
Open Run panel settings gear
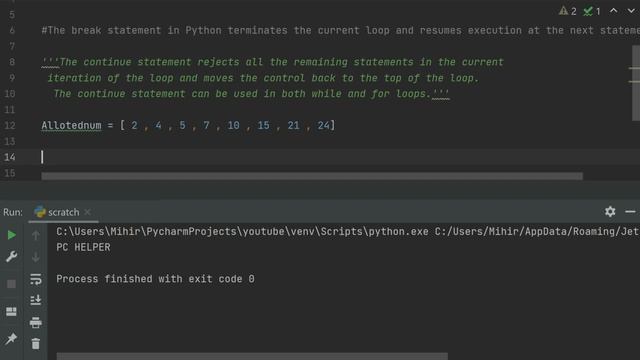tap(610, 211)
